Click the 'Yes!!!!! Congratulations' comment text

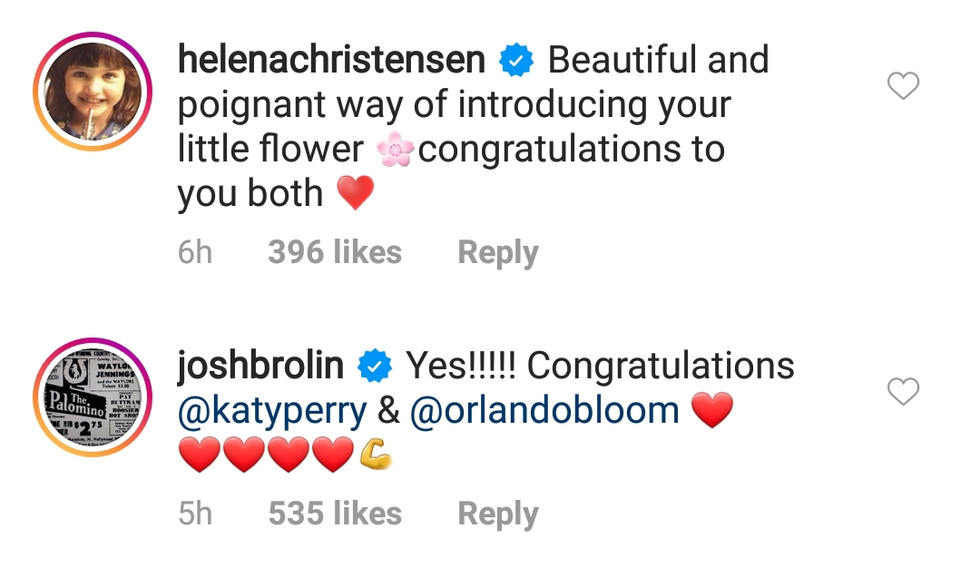click(600, 367)
